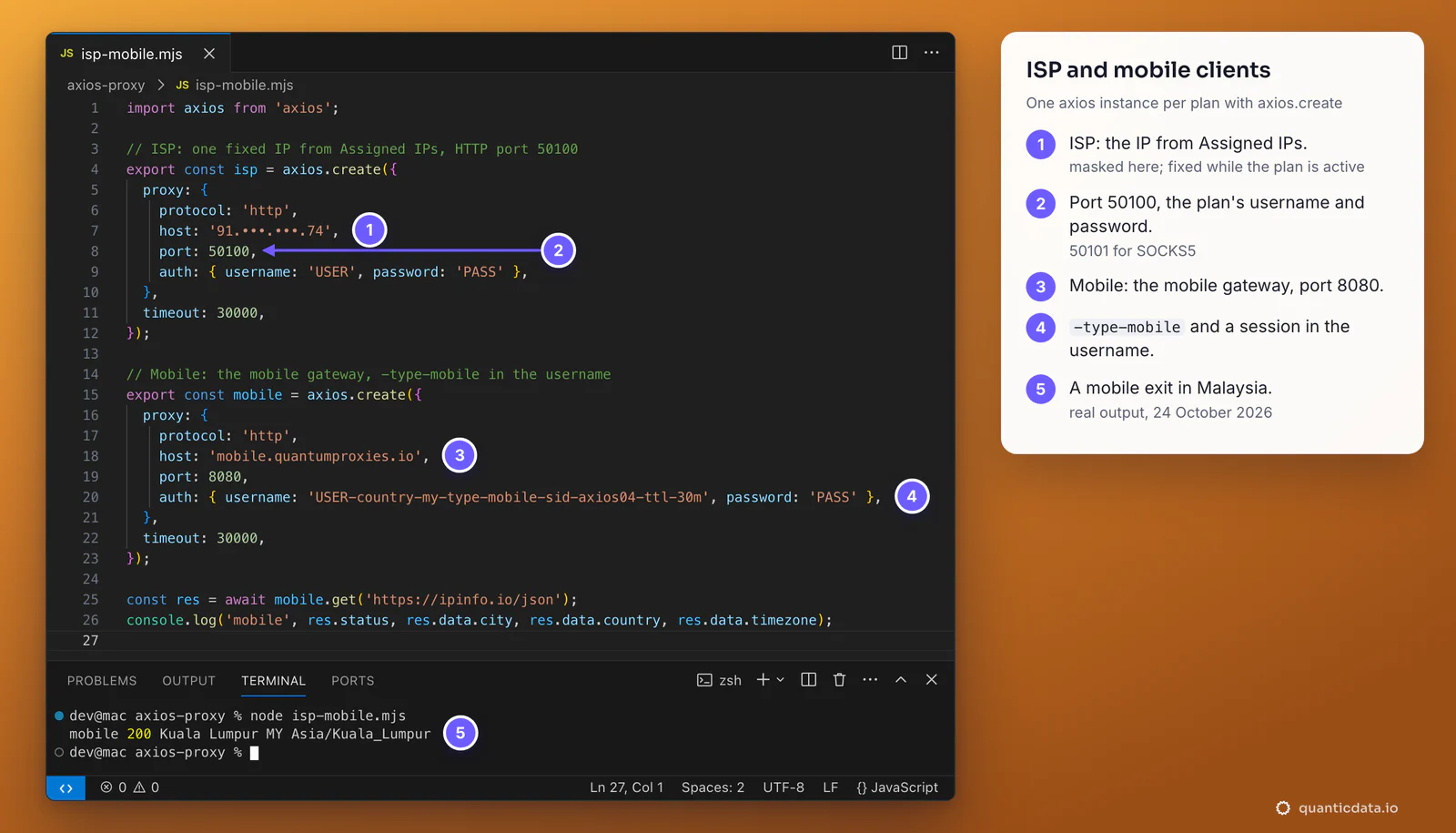Click the 'node isp-mobile.mjs' terminal command

329,716
